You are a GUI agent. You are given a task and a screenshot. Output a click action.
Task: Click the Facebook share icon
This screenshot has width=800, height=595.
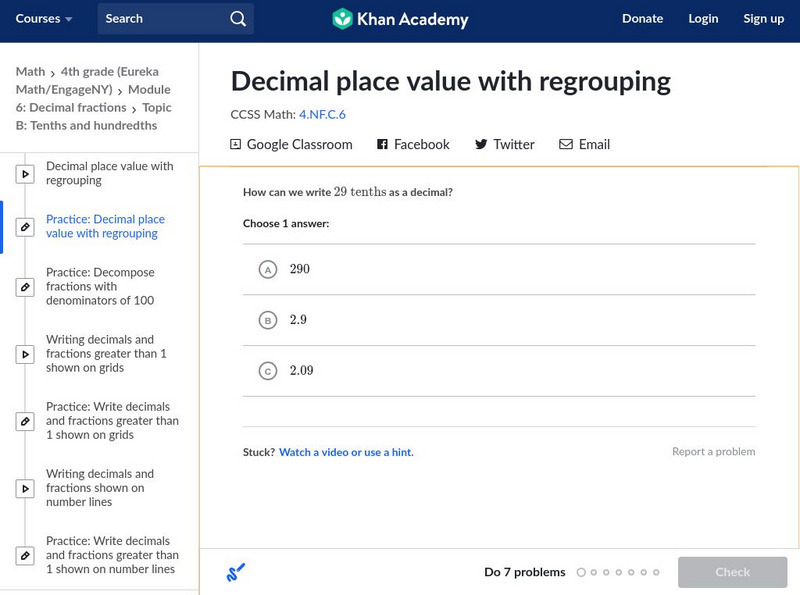(382, 144)
